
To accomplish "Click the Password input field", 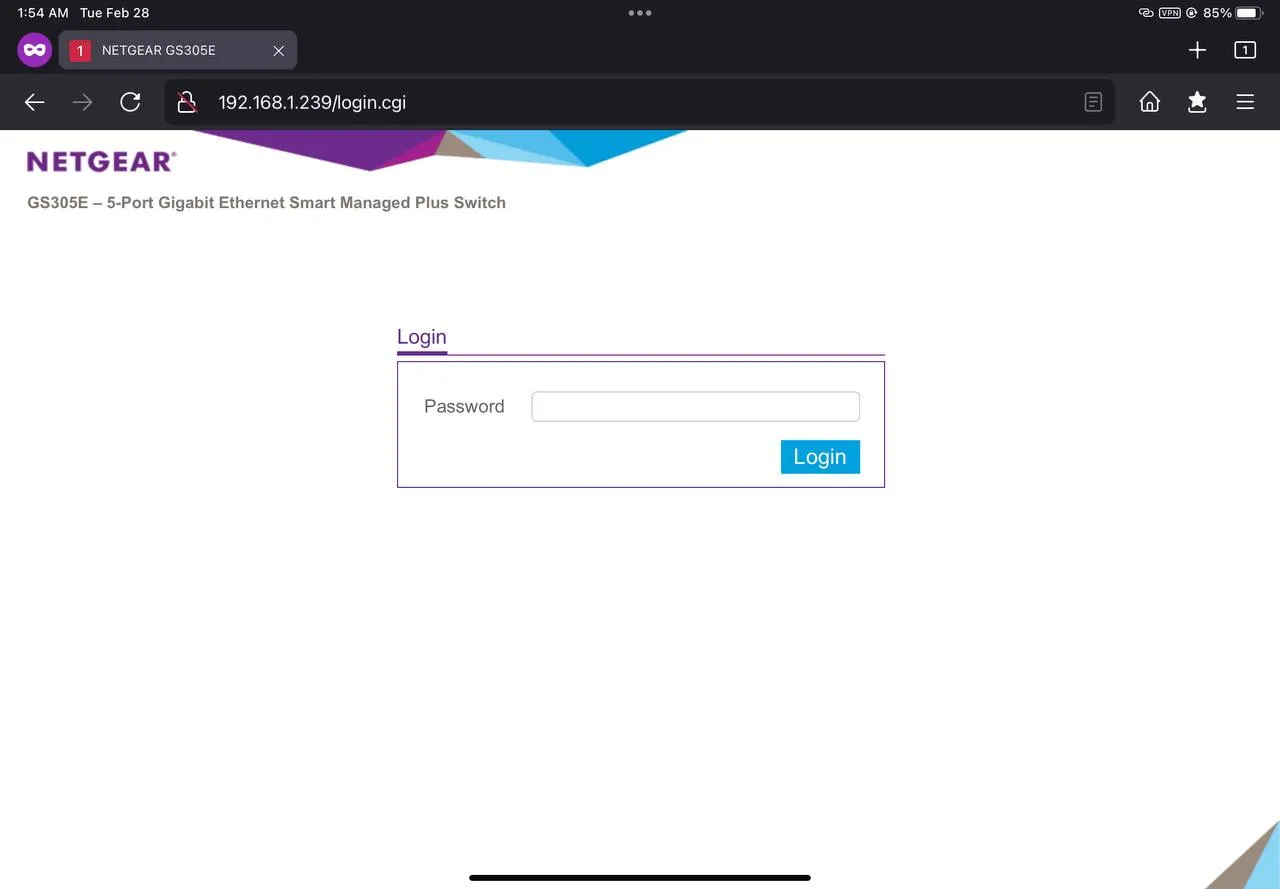I will pyautogui.click(x=695, y=407).
